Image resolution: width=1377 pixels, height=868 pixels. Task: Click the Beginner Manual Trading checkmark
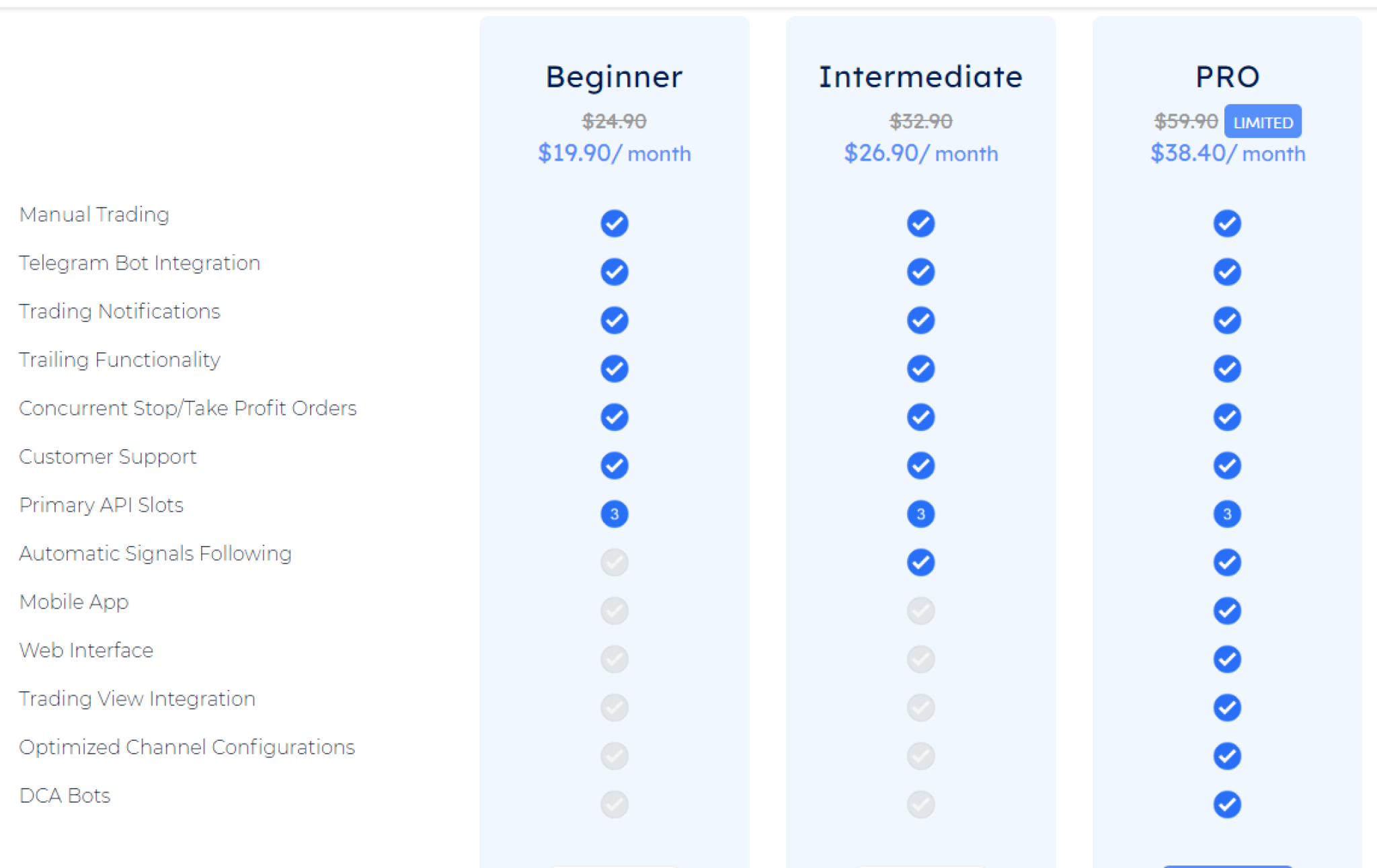pos(614,223)
